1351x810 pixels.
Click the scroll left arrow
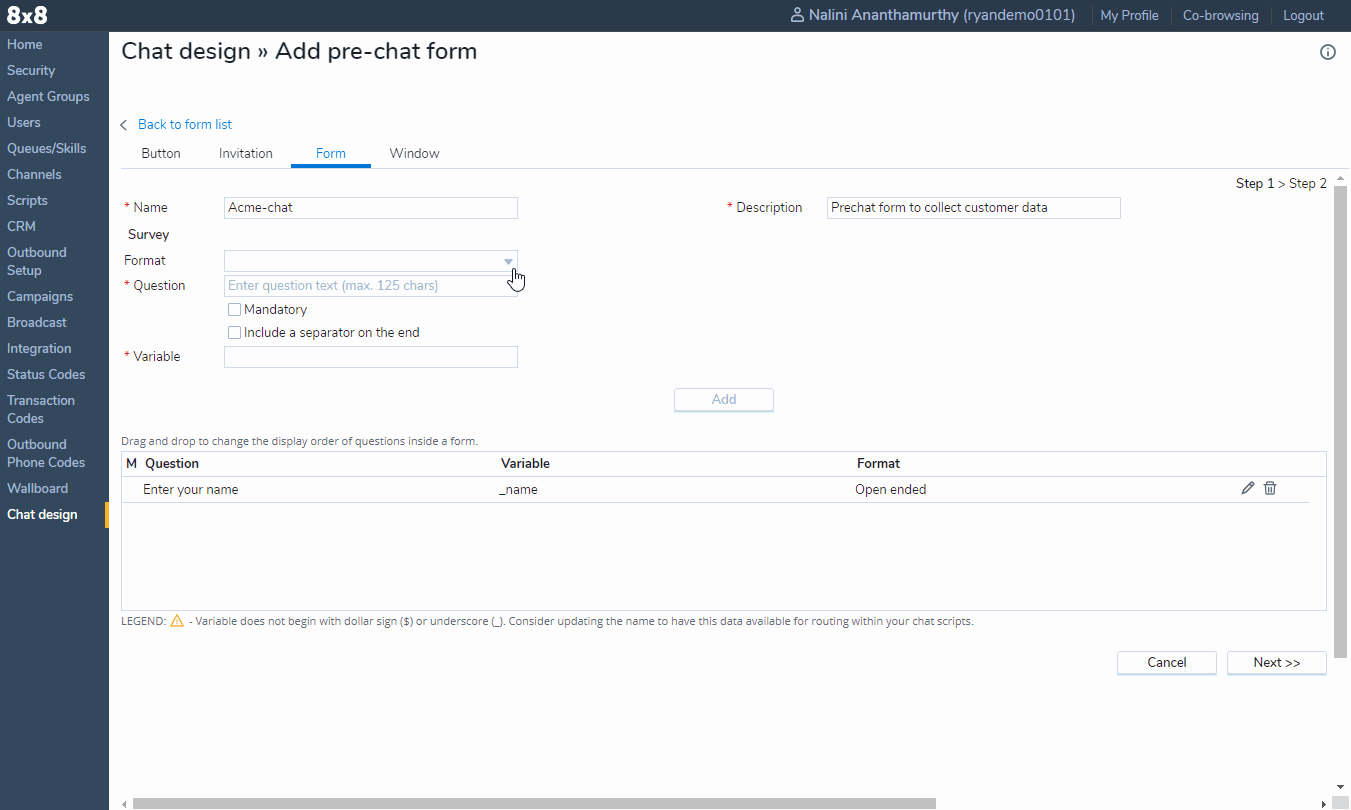(x=124, y=803)
